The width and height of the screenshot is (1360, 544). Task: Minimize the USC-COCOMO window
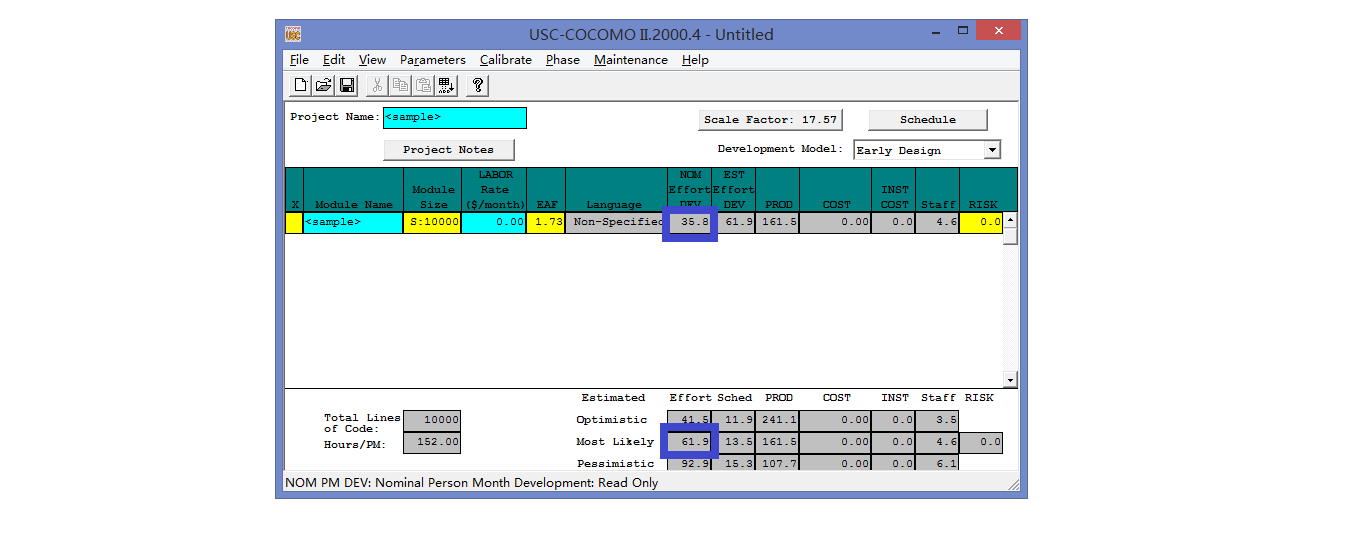coord(935,33)
